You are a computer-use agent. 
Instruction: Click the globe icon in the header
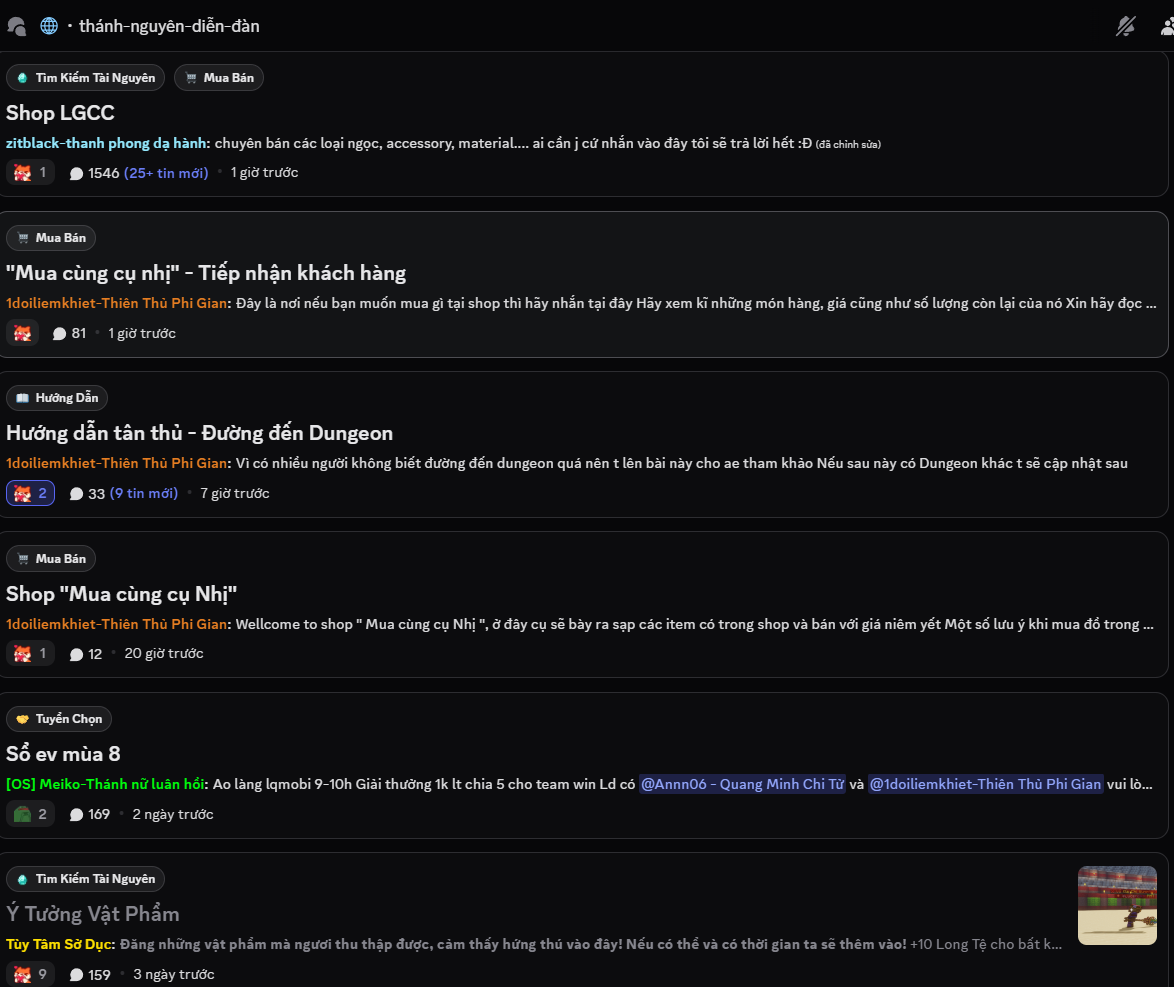pyautogui.click(x=49, y=26)
